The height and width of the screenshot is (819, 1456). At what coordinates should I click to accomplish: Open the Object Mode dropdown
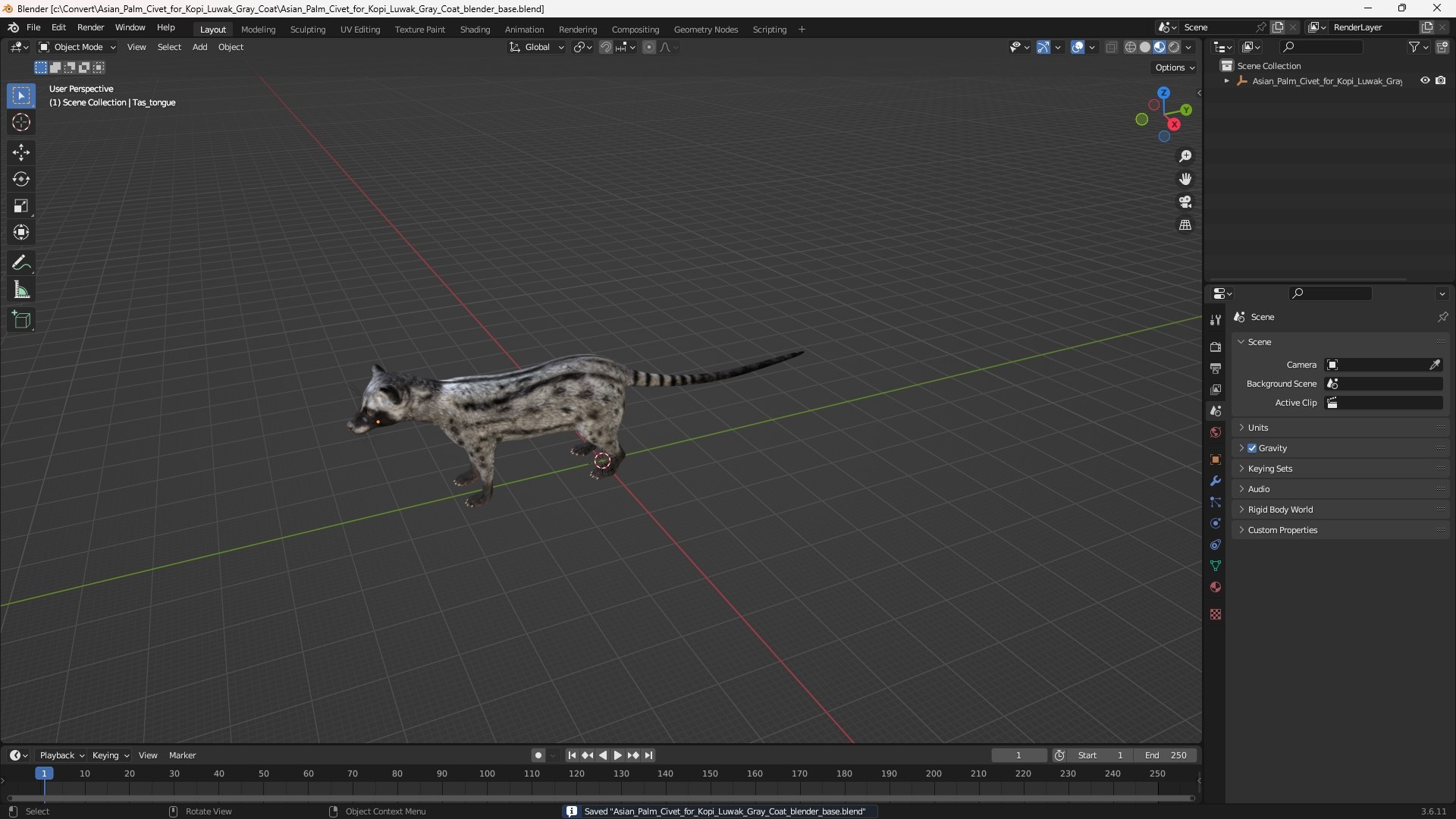(x=77, y=47)
